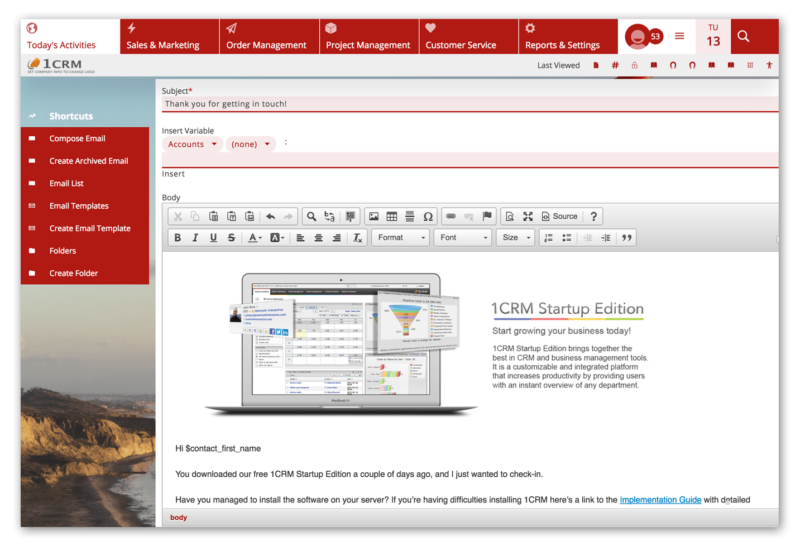800x546 pixels.
Task: Open Email Templates in Shortcuts
Action: (x=79, y=206)
